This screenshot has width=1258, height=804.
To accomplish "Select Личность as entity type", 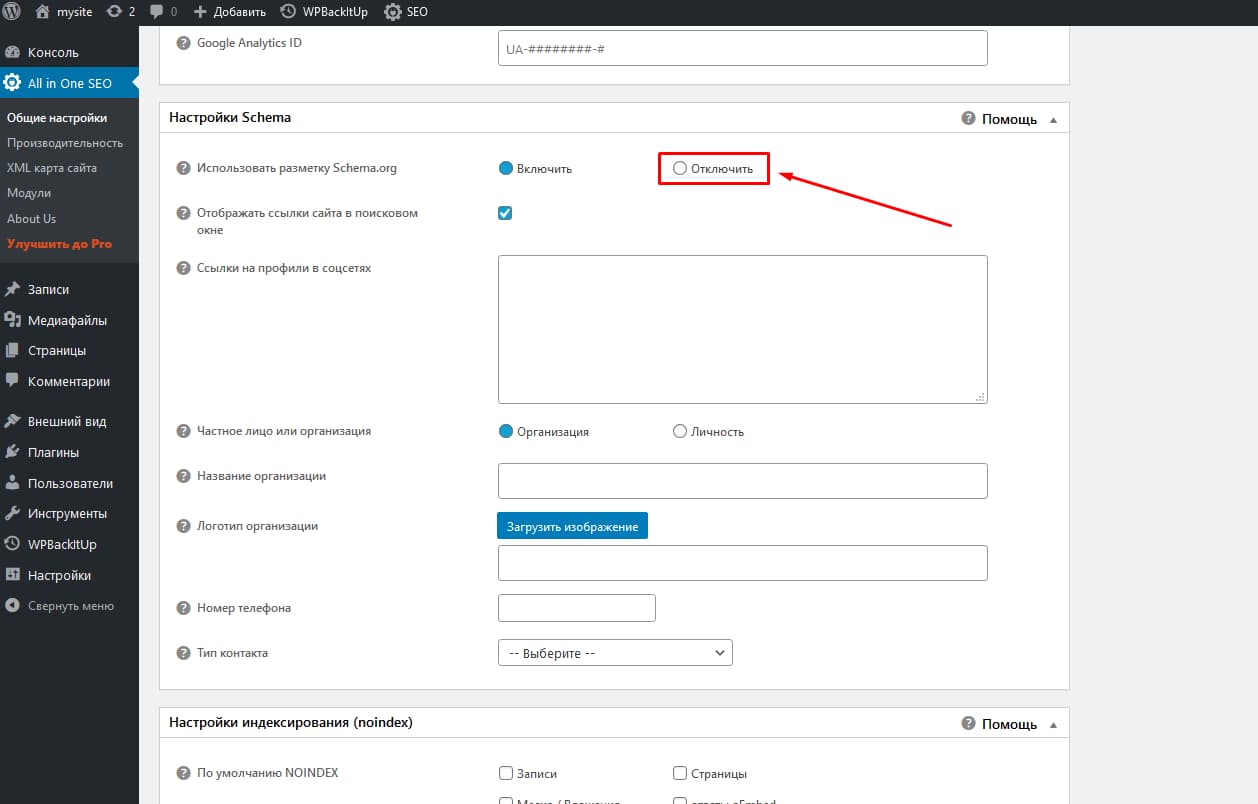I will pos(679,431).
